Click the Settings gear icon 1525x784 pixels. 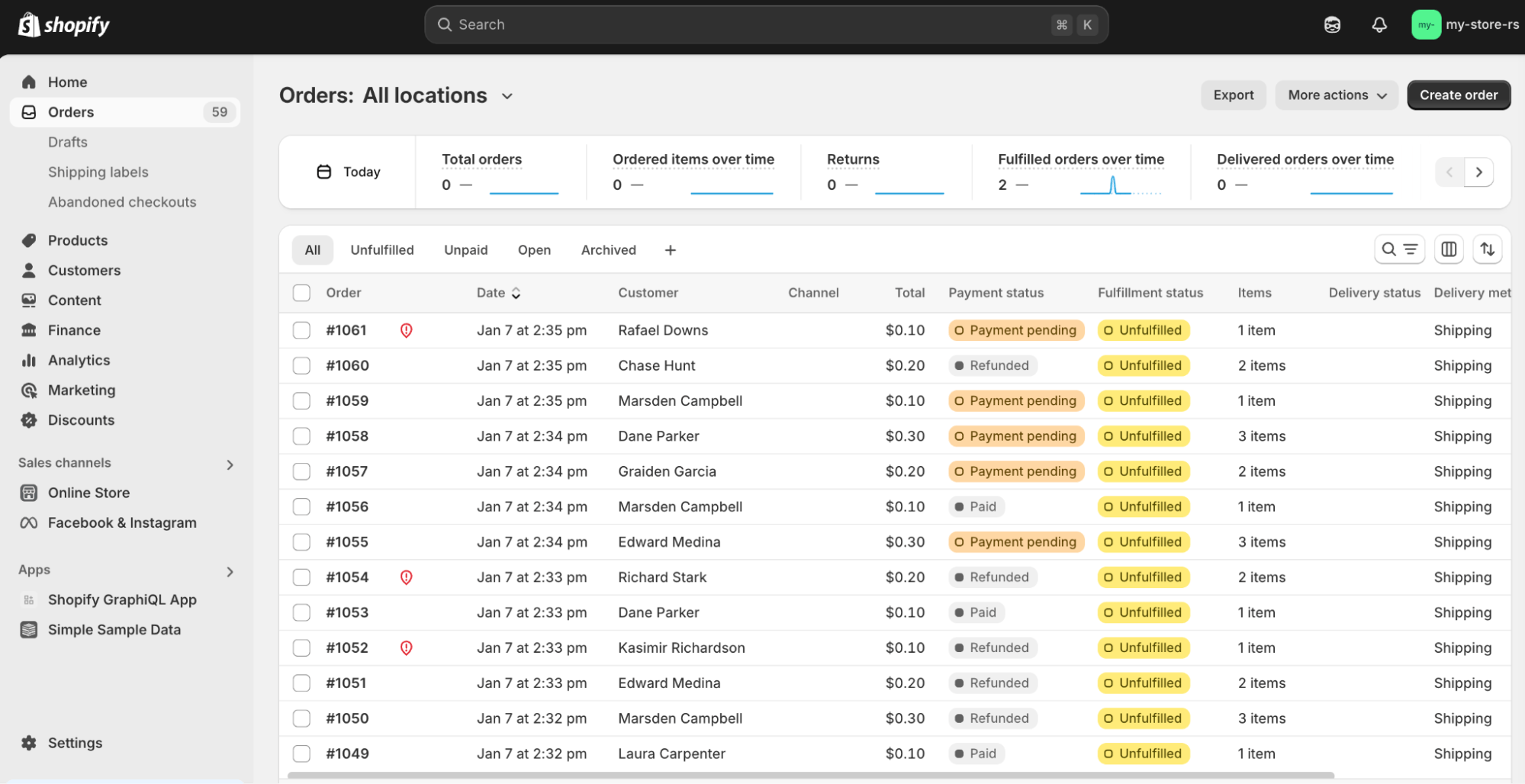(29, 743)
